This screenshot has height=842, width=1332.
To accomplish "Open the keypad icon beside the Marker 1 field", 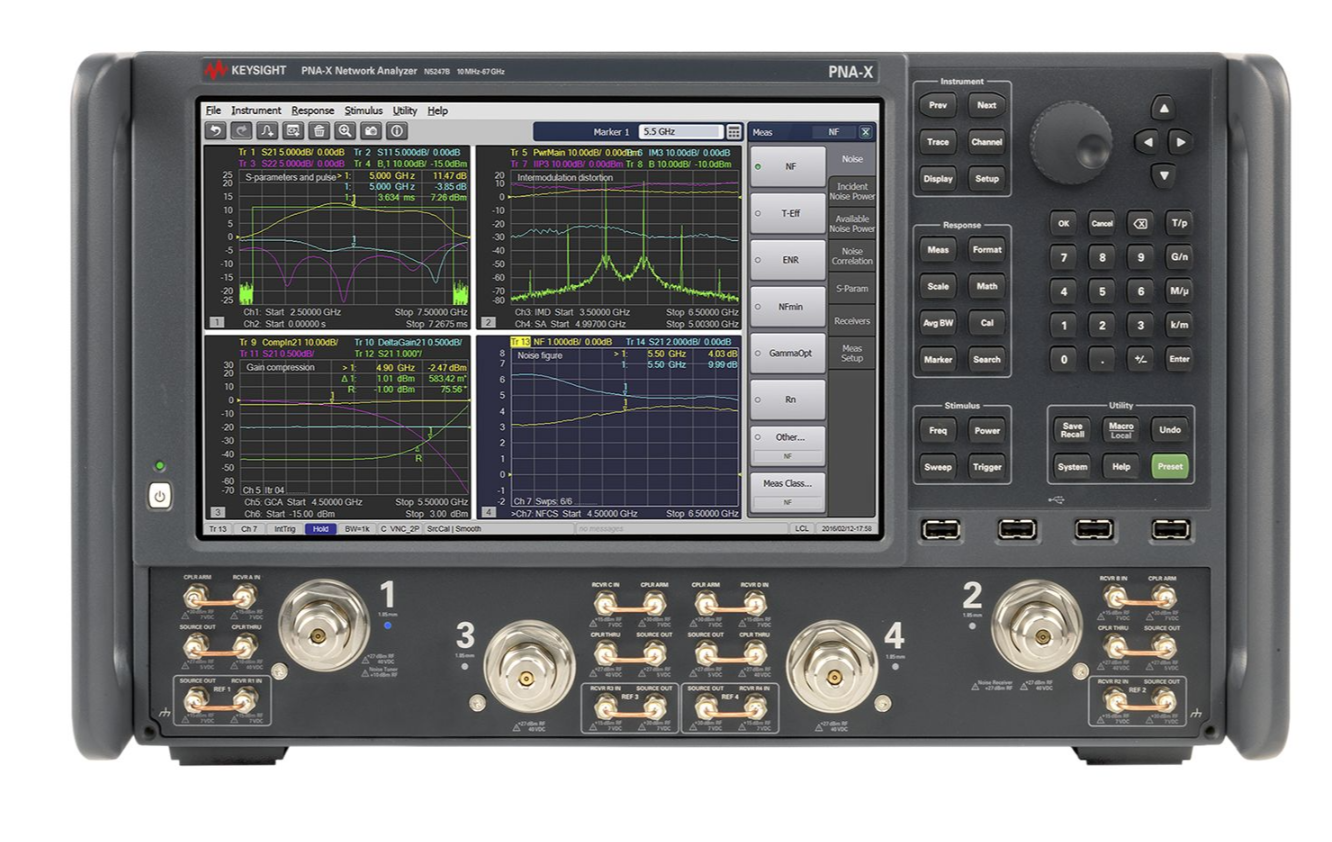I will click(734, 132).
